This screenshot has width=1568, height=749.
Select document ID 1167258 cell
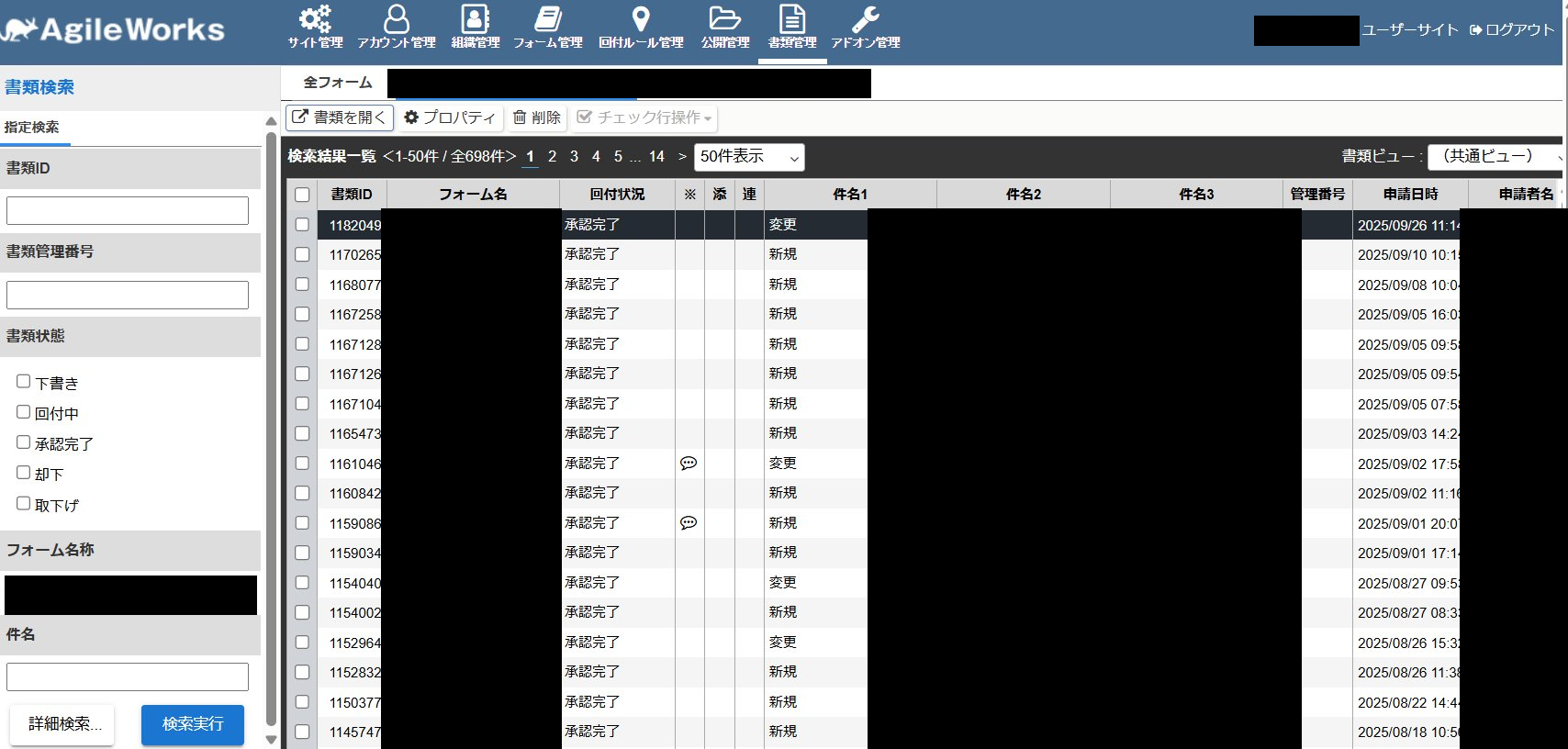pos(354,315)
